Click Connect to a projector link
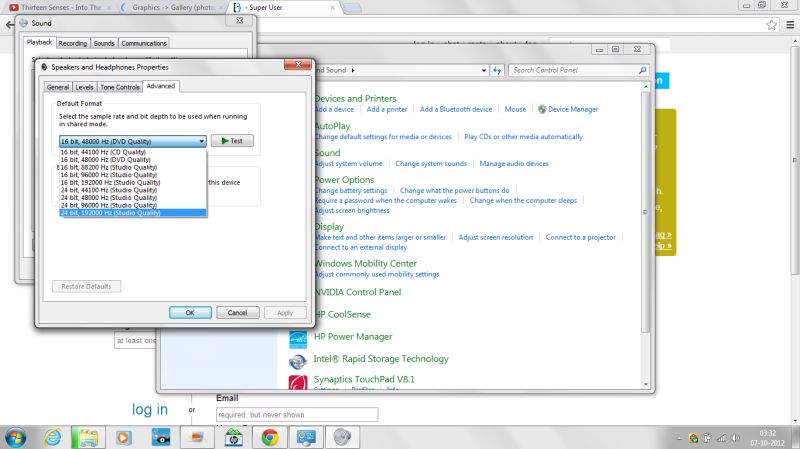800x449 pixels. (x=581, y=237)
